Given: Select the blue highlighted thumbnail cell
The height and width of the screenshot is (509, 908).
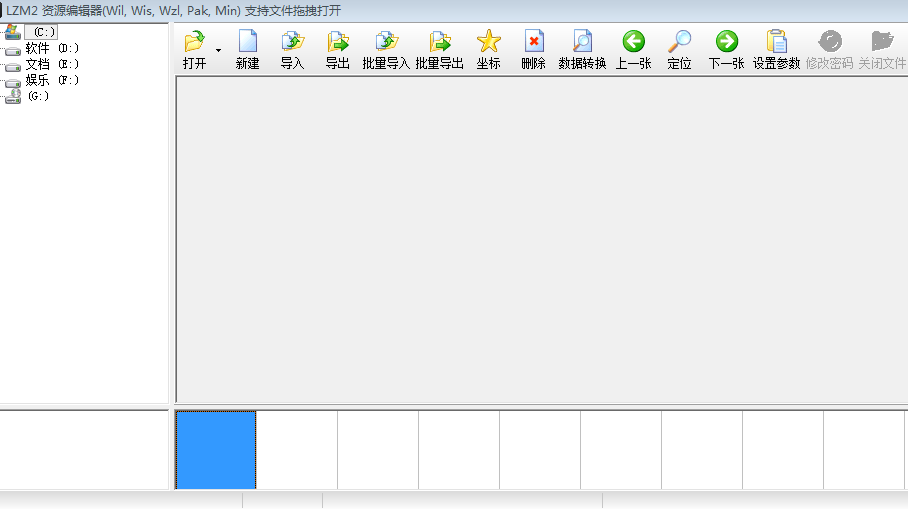Looking at the screenshot, I should 216,450.
